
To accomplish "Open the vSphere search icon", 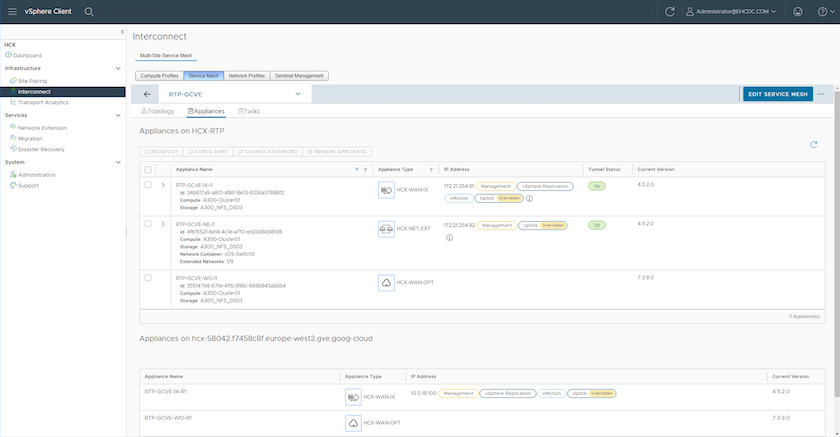I will pos(89,11).
